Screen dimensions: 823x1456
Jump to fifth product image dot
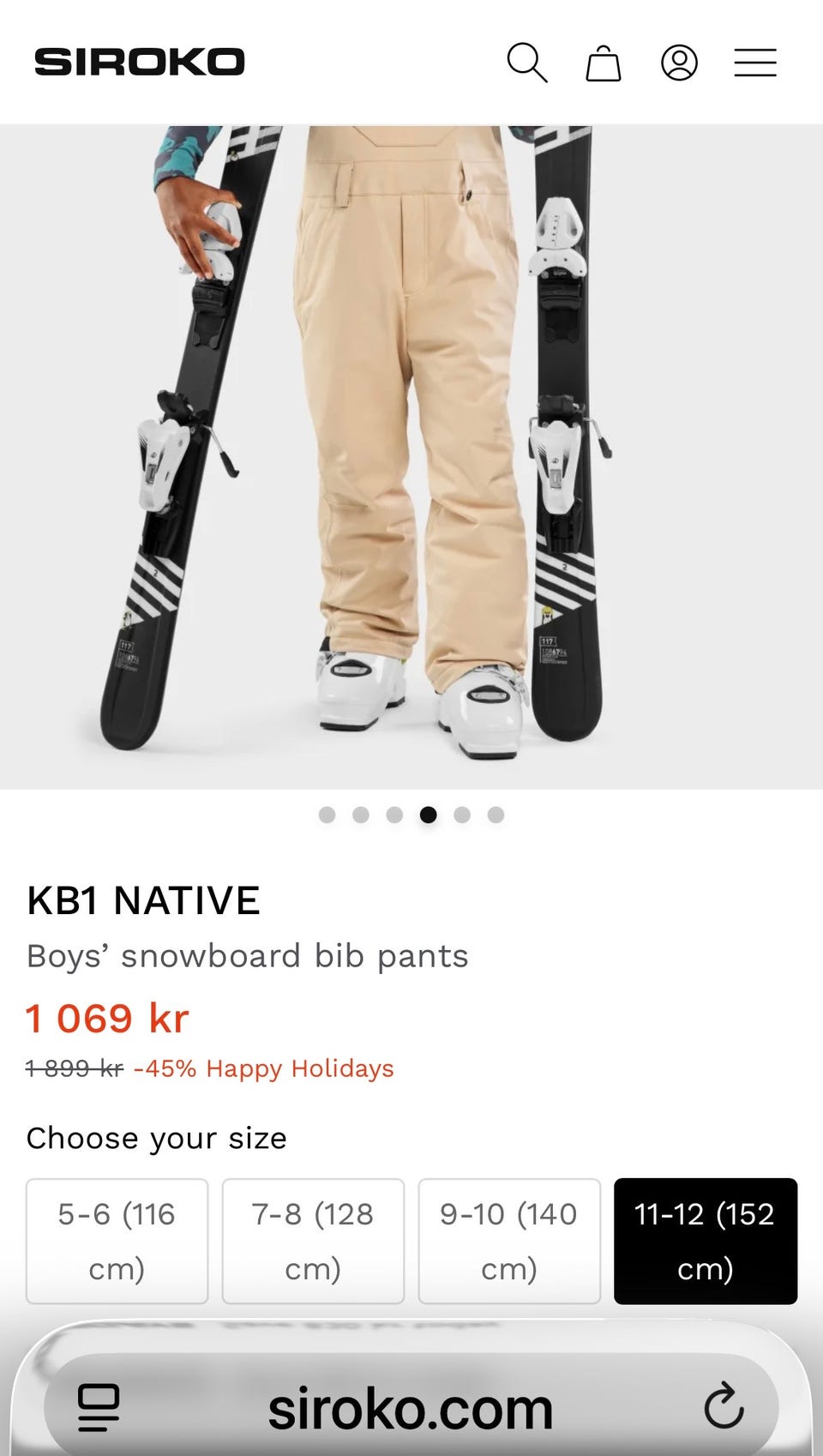462,815
